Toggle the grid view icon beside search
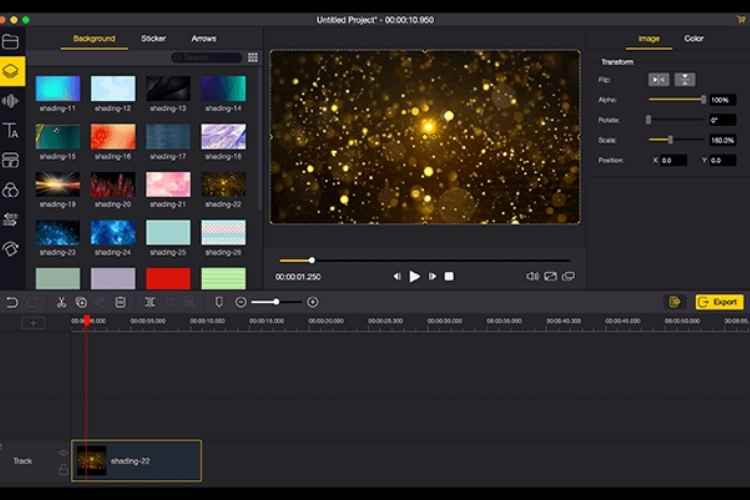Viewport: 750px width, 500px height. (252, 58)
